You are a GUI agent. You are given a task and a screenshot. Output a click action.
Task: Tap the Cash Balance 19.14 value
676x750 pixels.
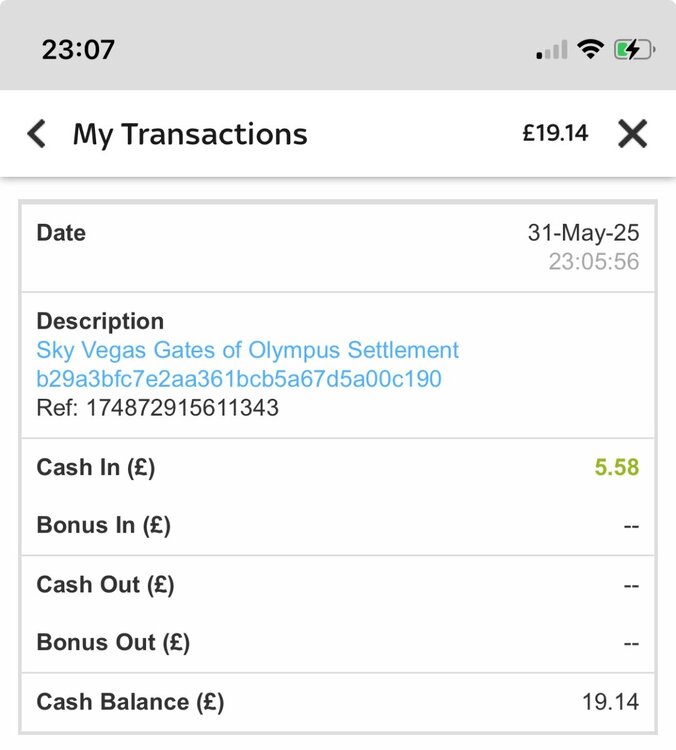click(610, 702)
